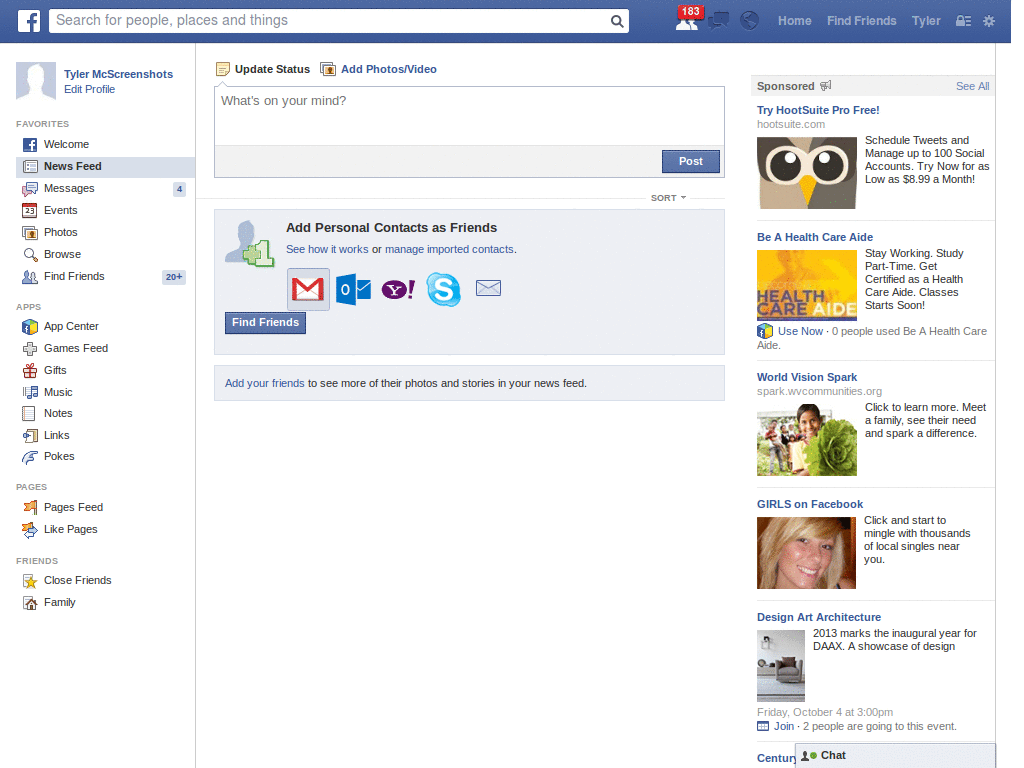The image size is (1024, 768).
Task: Open the messages icon in top bar
Action: 718,21
